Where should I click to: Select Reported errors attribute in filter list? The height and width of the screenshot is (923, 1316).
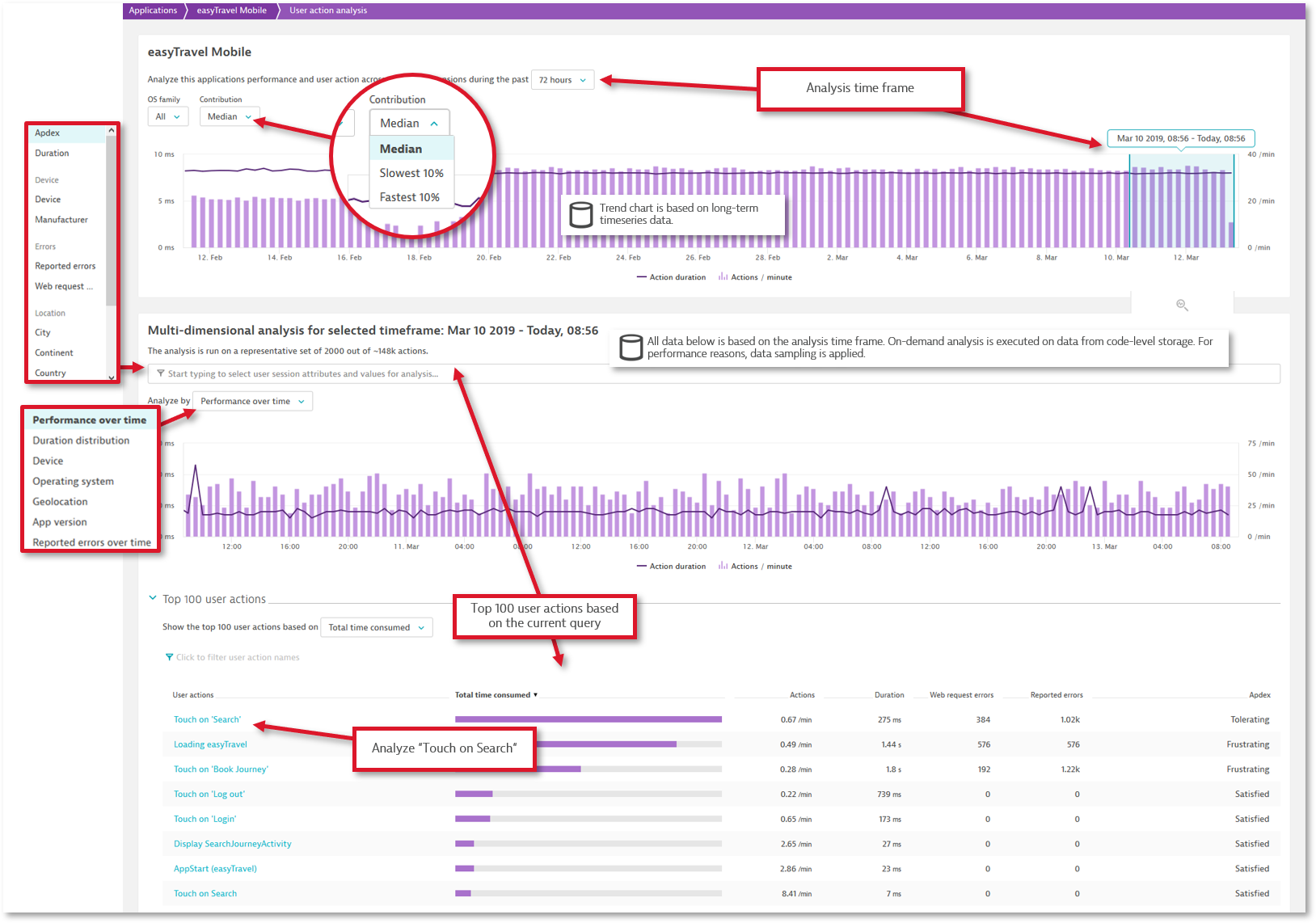[65, 266]
